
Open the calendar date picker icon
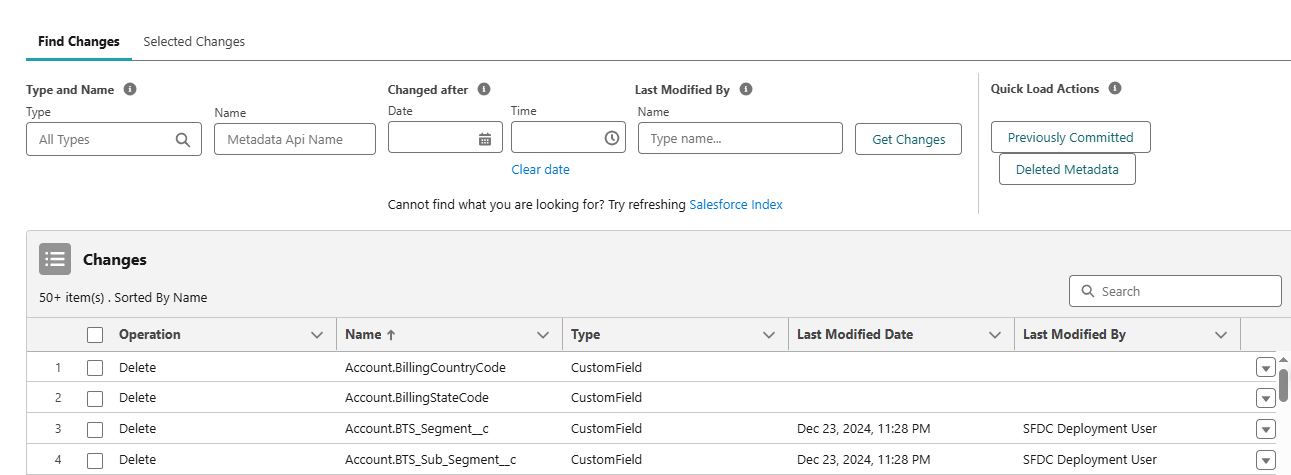click(x=485, y=139)
